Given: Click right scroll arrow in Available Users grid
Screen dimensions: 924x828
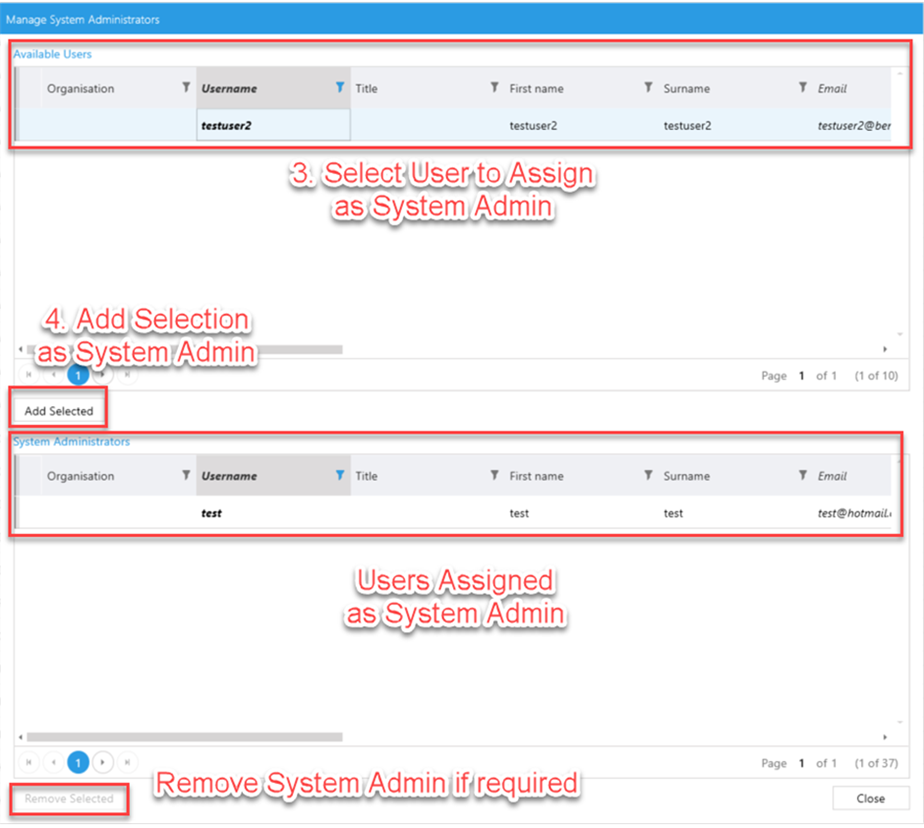Looking at the screenshot, I should (x=885, y=349).
